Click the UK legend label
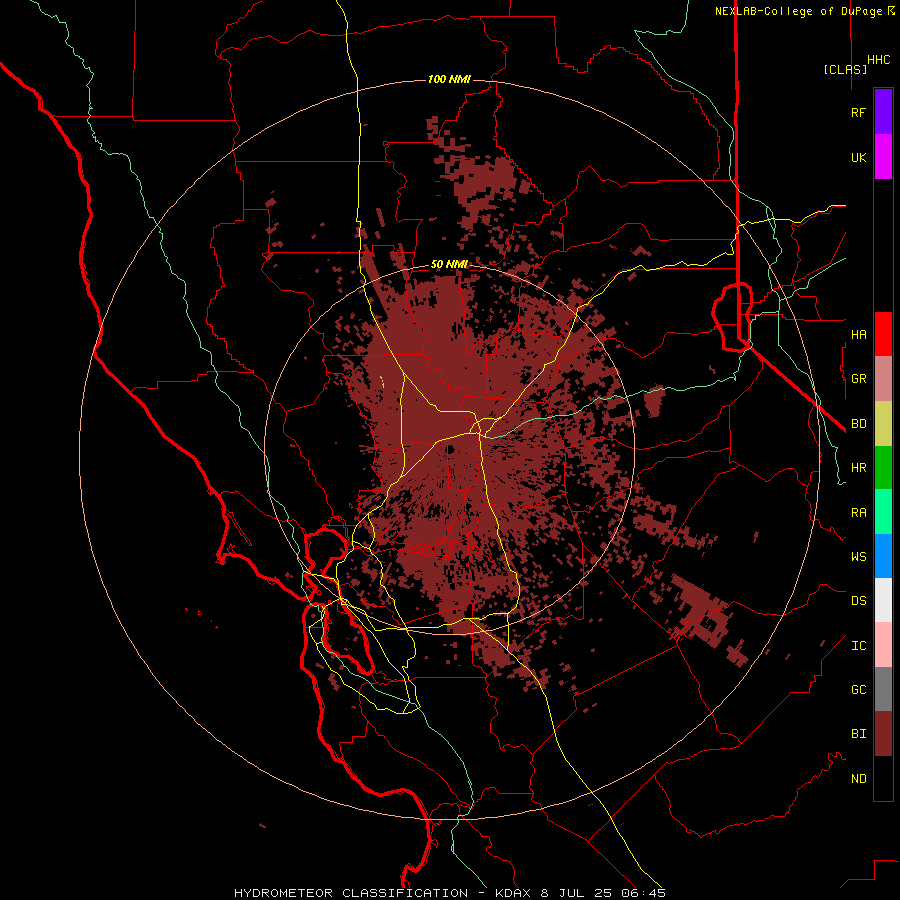Screen dimensions: 900x900 pos(858,157)
